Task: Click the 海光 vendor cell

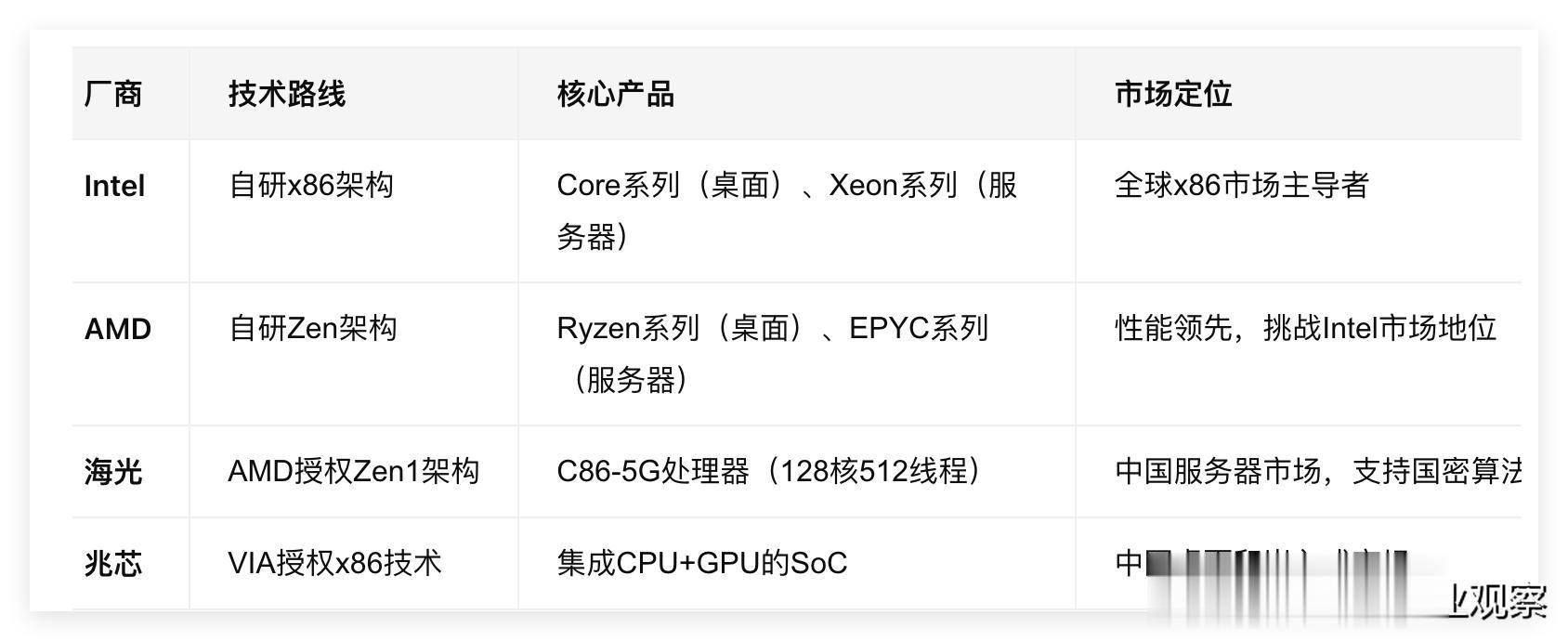Action: 113,472
